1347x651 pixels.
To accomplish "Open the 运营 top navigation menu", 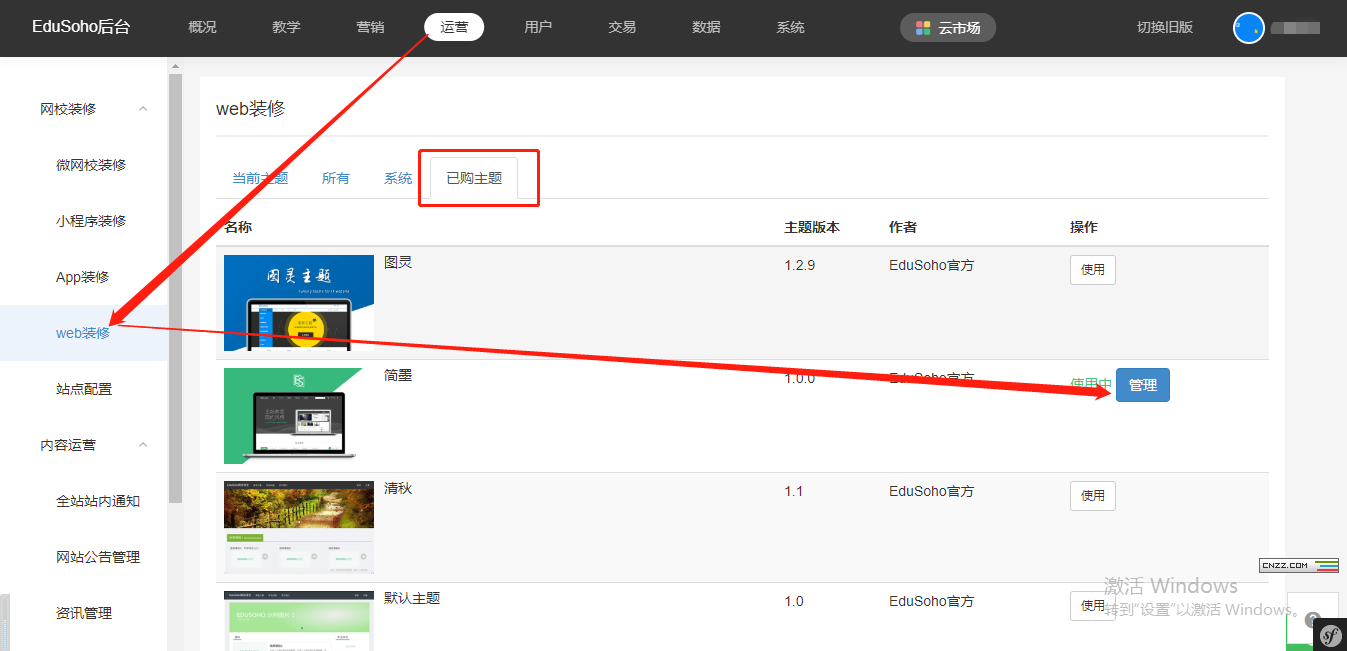I will pyautogui.click(x=454, y=27).
